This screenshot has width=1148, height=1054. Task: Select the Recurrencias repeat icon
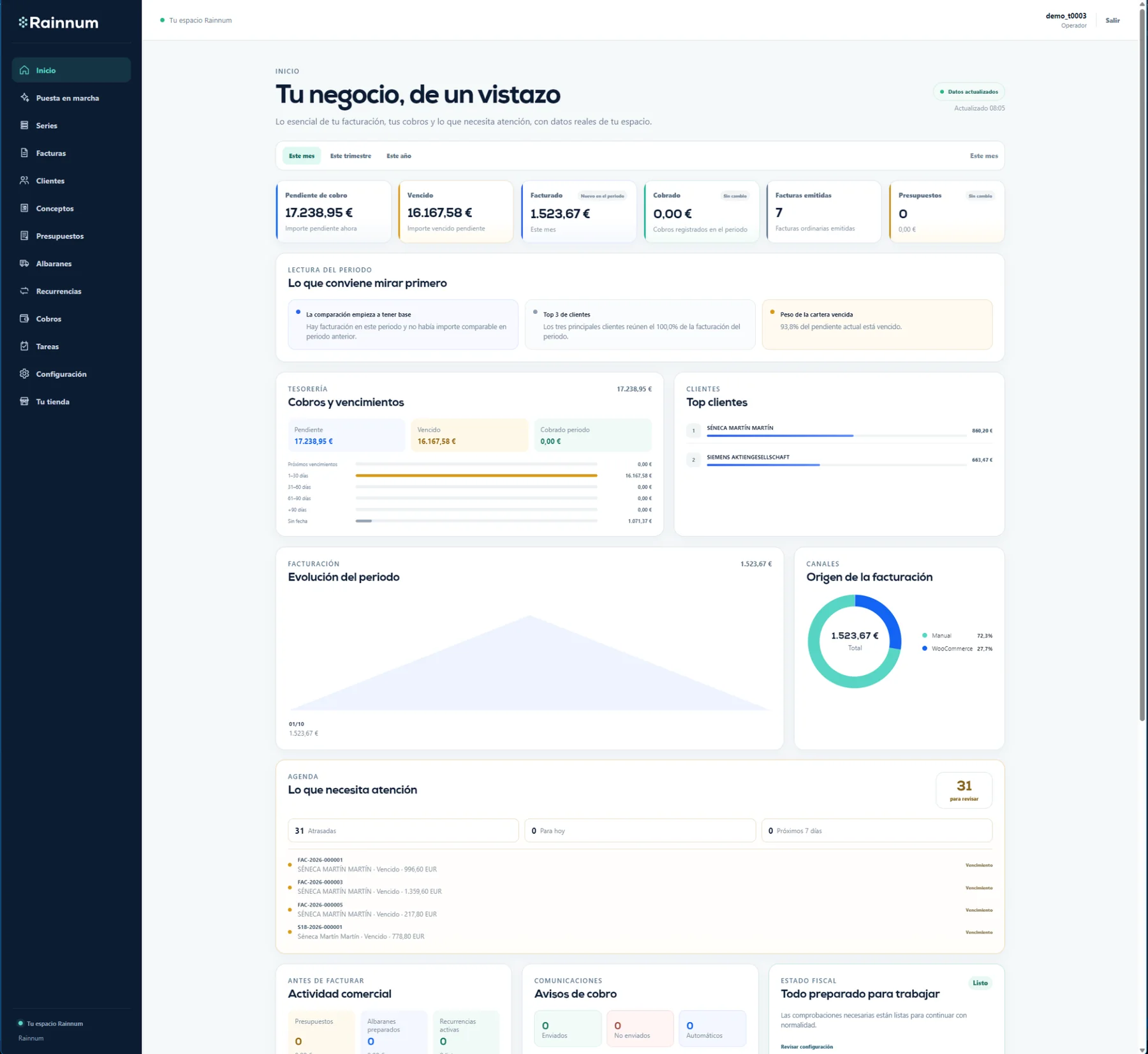(24, 291)
